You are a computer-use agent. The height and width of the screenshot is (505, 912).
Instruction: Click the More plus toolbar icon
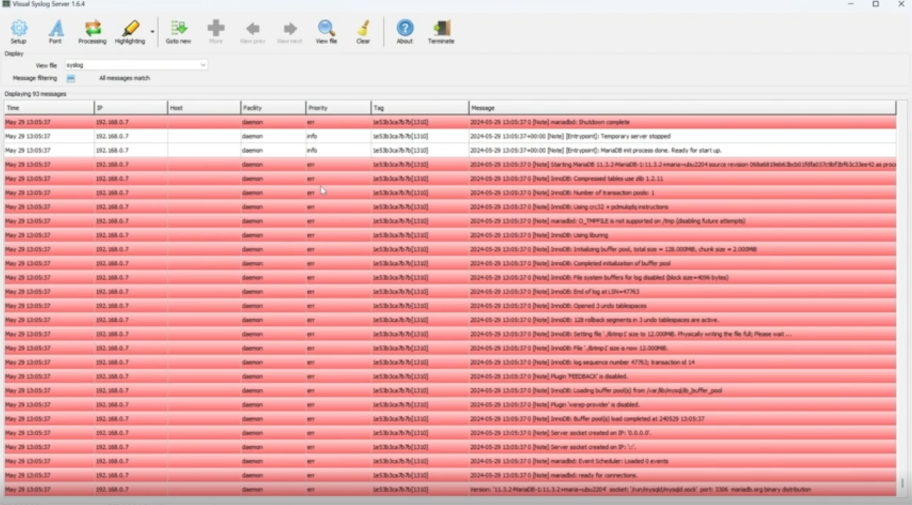click(216, 31)
